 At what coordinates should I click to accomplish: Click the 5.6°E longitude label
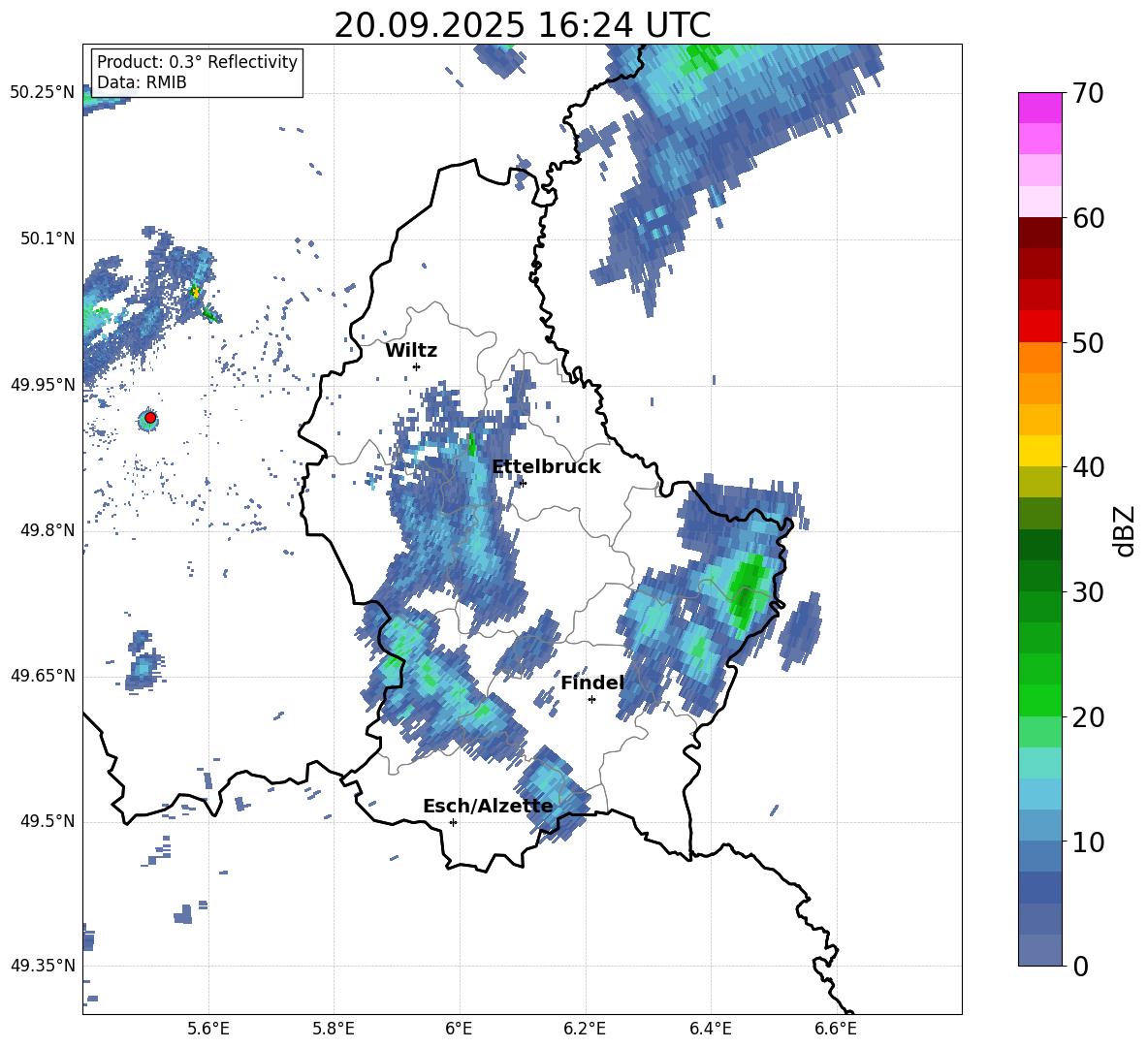(207, 1030)
